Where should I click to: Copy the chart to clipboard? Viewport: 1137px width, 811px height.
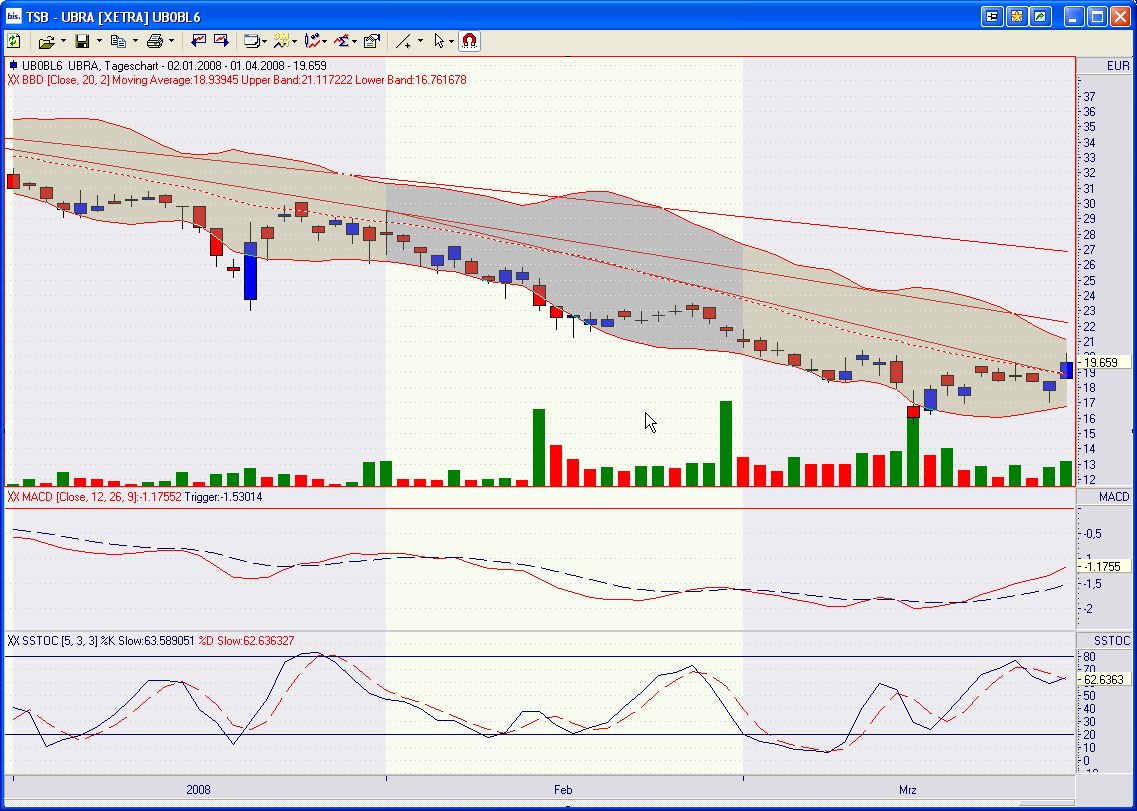click(120, 40)
